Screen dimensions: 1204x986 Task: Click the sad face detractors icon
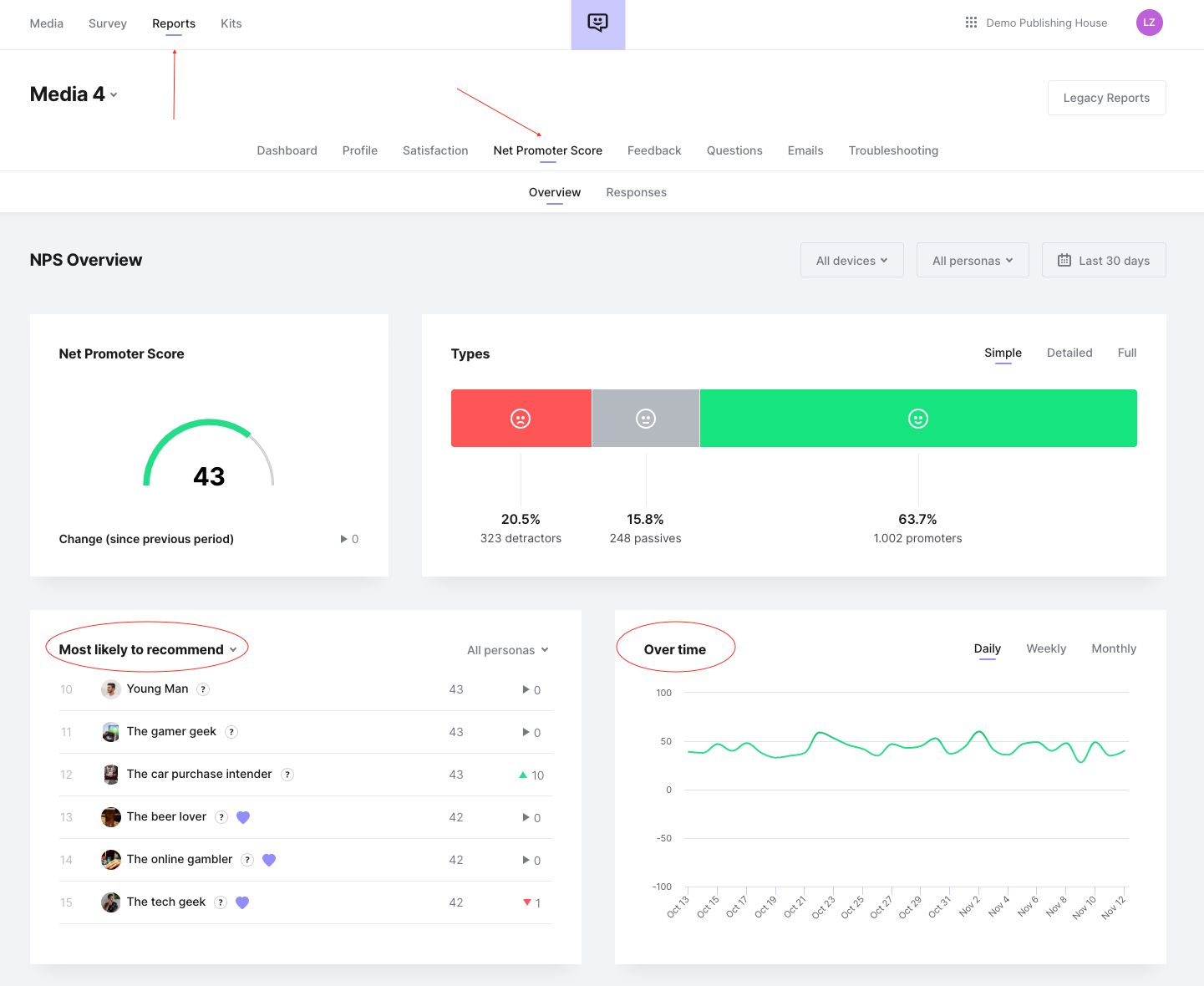[x=521, y=419]
